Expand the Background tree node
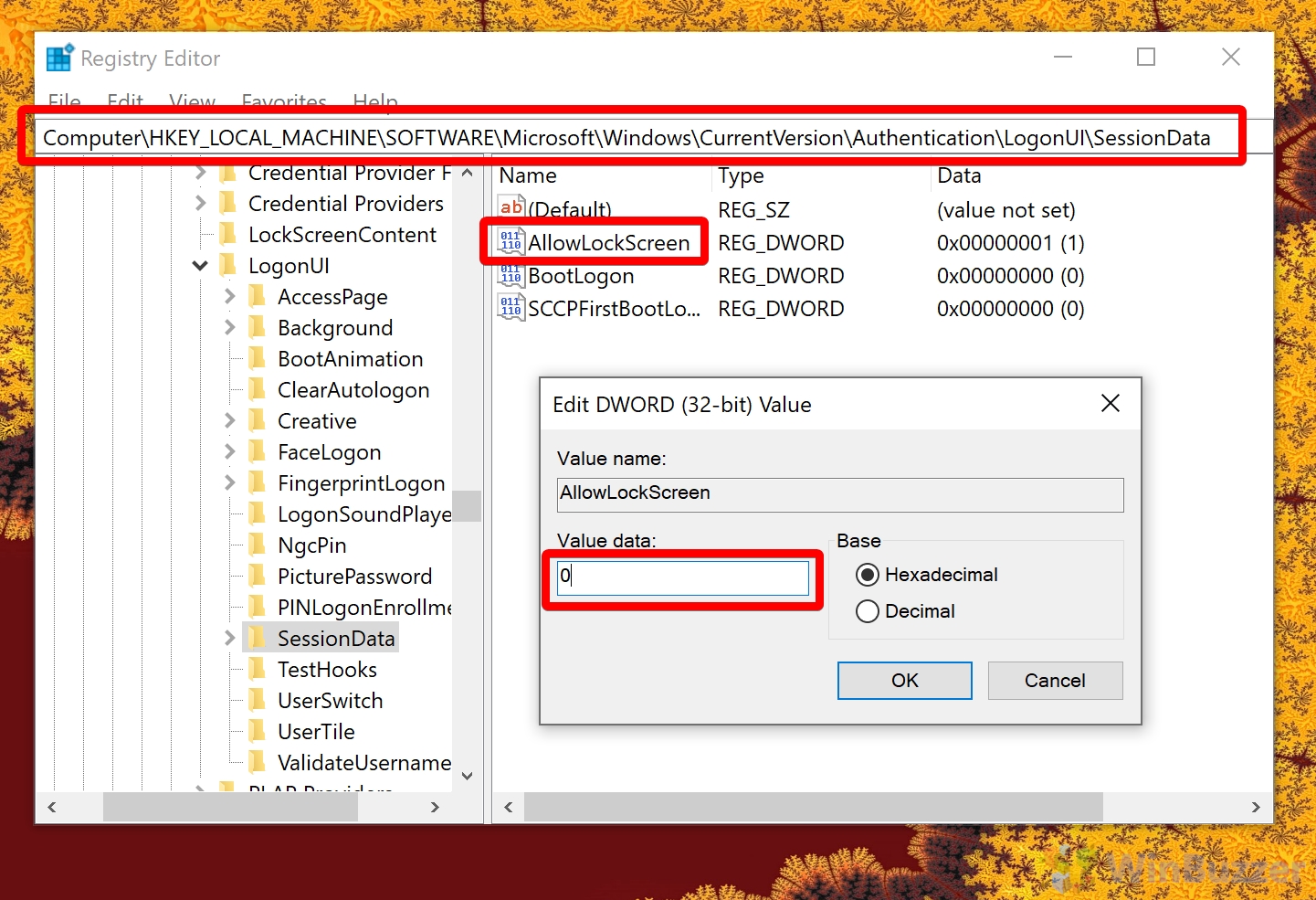The height and width of the screenshot is (900, 1316). [x=229, y=327]
